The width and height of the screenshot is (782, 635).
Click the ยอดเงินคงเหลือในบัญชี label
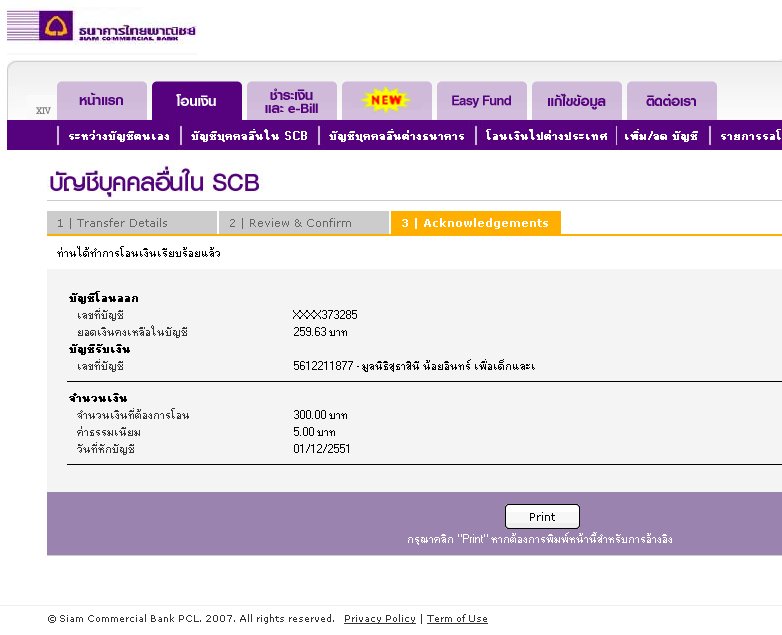point(132,332)
